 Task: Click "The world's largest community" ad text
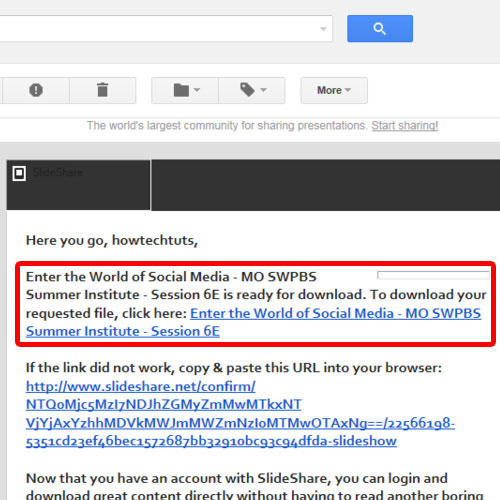(227, 126)
